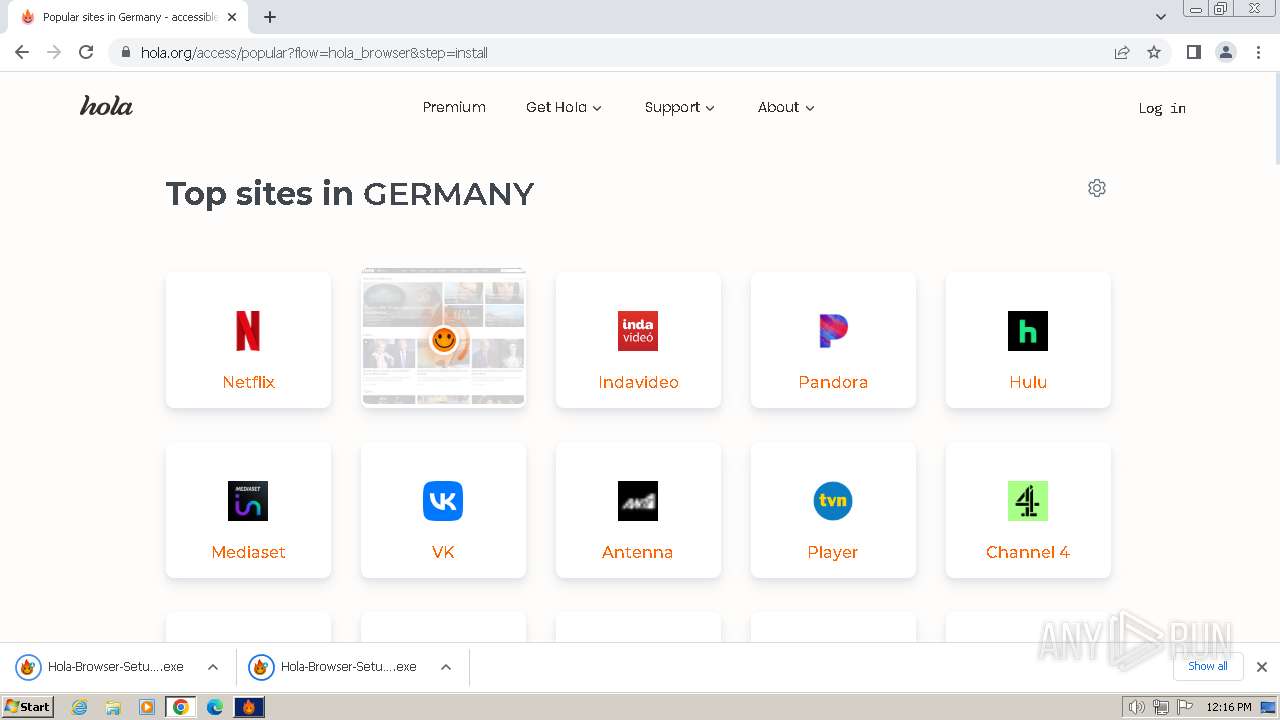Click the site preview thumbnail card
1280x720 pixels.
443,338
